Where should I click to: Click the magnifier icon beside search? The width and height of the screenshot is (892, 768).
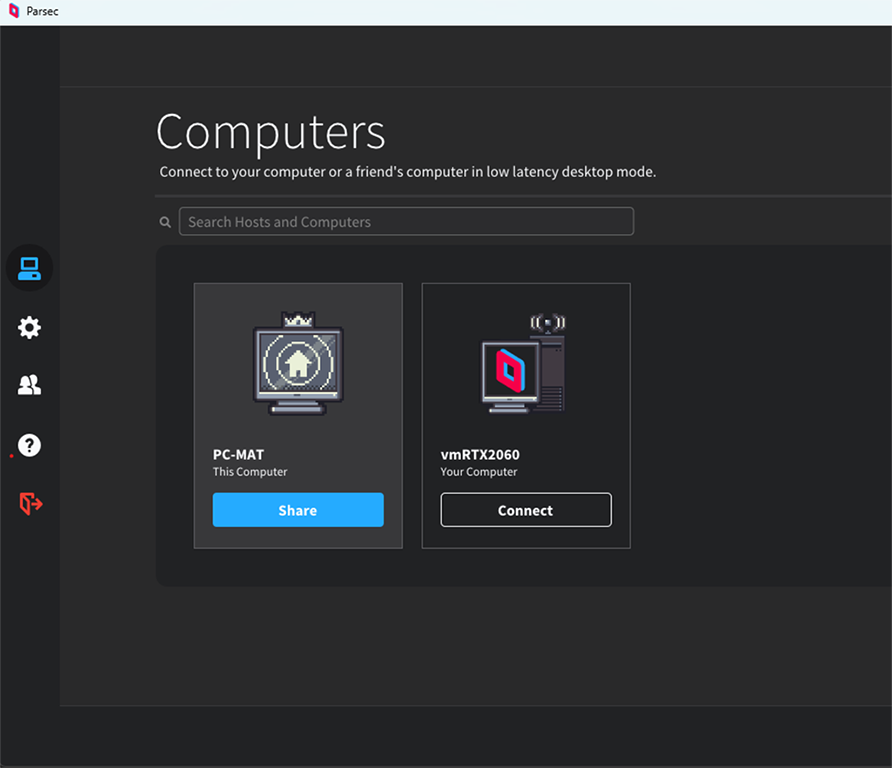tap(165, 222)
